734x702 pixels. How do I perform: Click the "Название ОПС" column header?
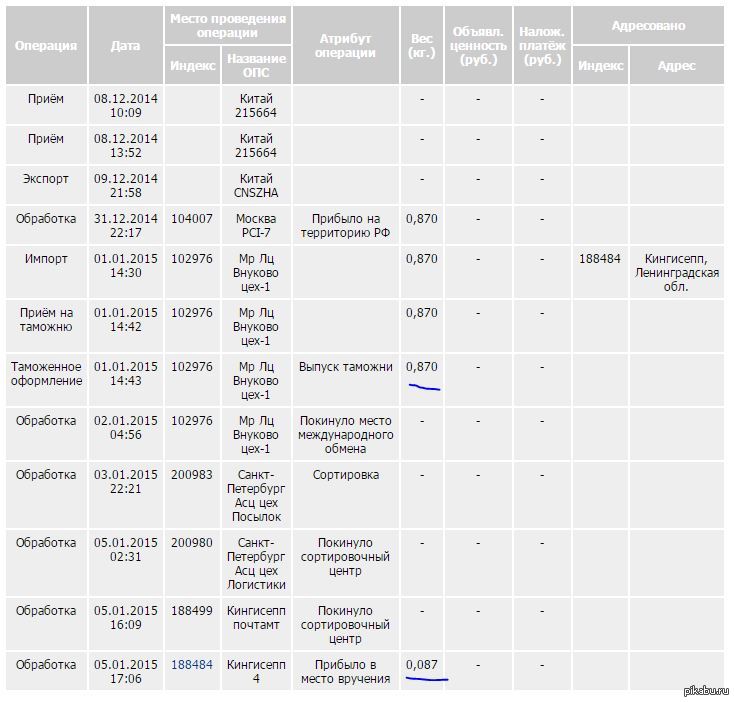256,65
